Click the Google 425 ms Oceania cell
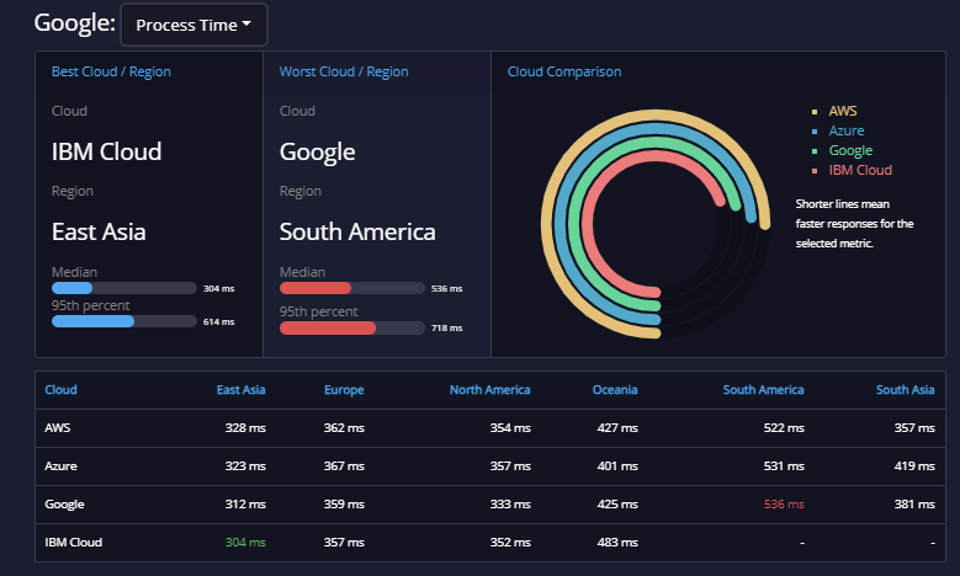The image size is (960, 576). pos(617,504)
